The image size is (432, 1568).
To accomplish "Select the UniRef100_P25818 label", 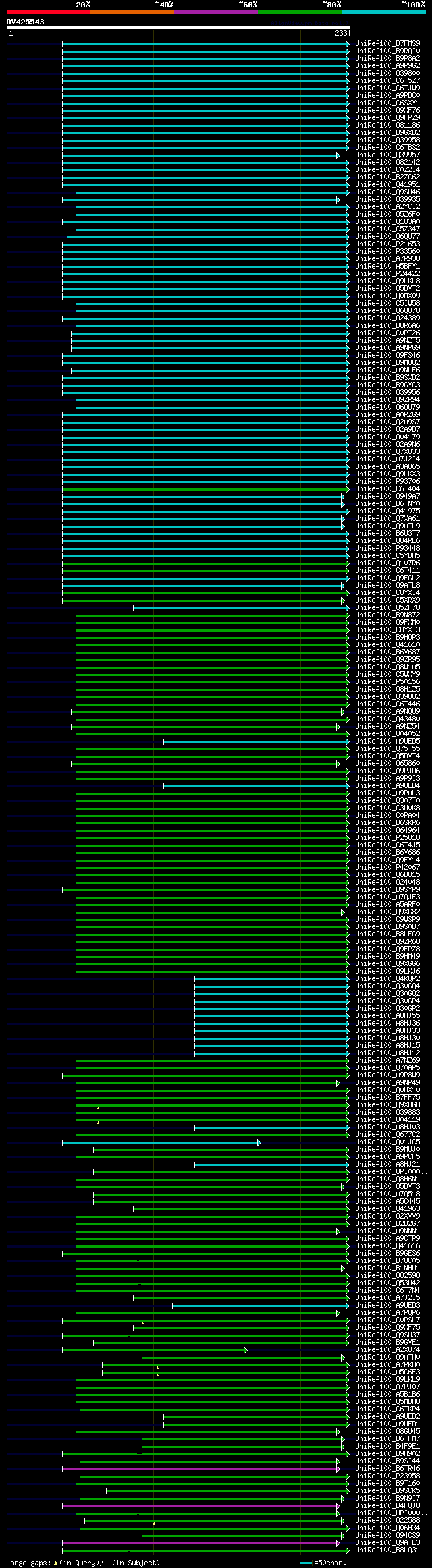I will coord(387,838).
